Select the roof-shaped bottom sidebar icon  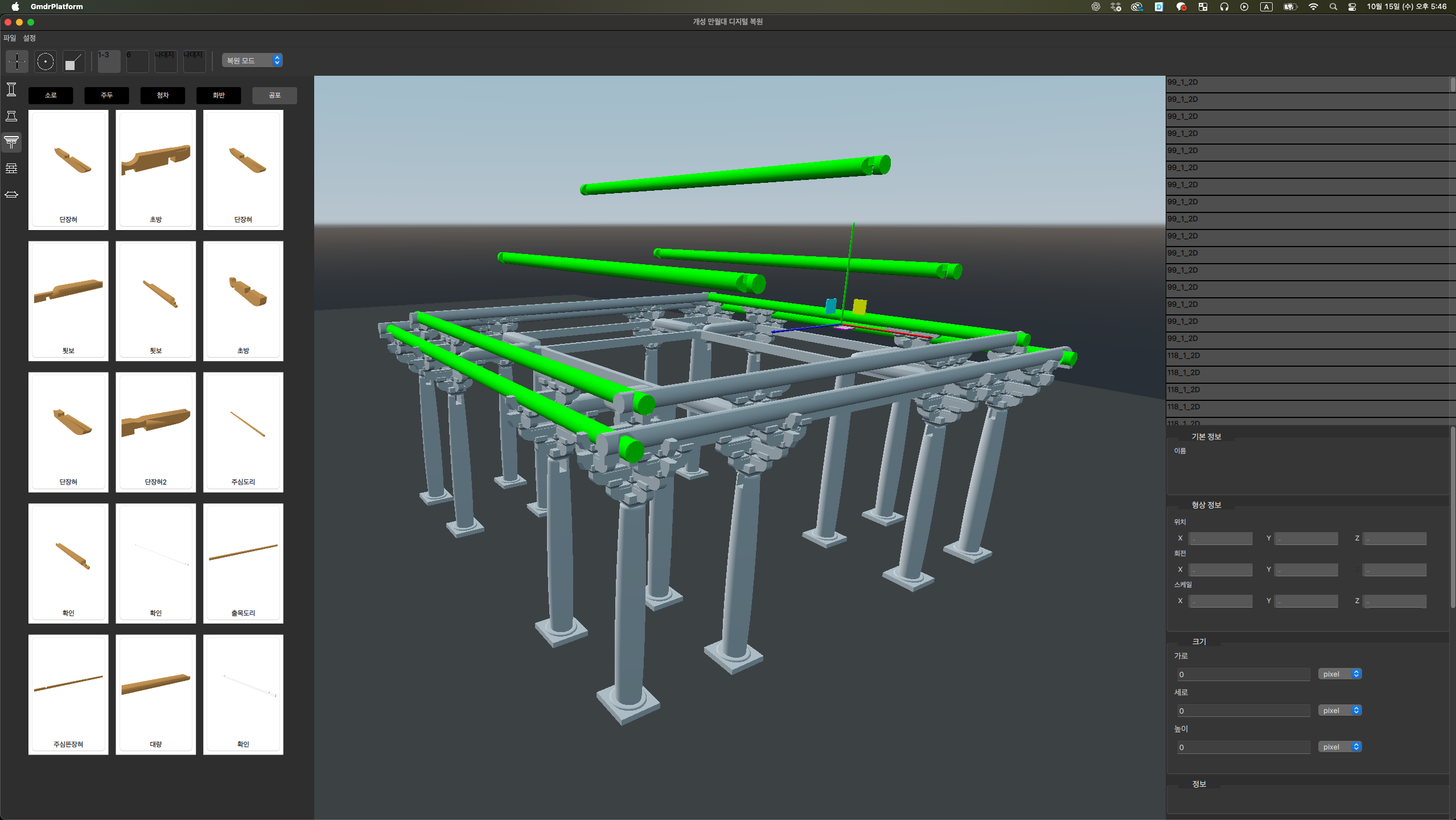11,195
